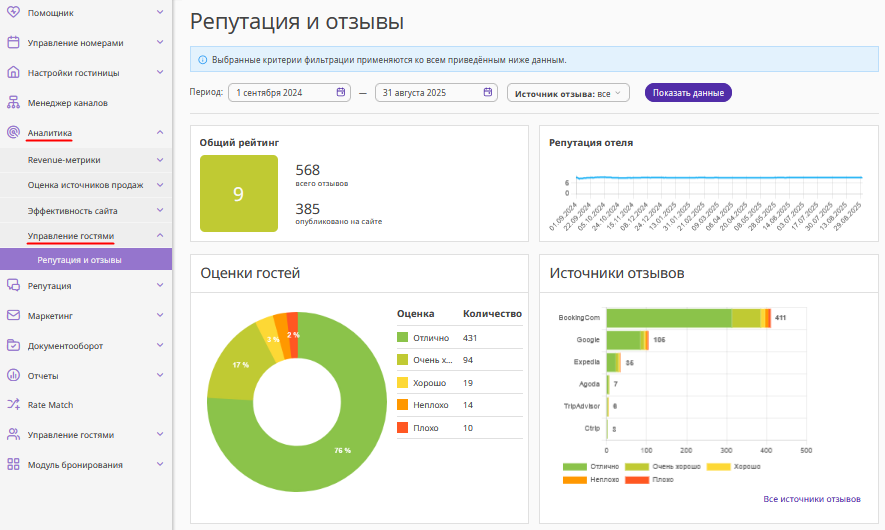
Task: Click the Rate Match shuffle icon
Action: (13, 405)
